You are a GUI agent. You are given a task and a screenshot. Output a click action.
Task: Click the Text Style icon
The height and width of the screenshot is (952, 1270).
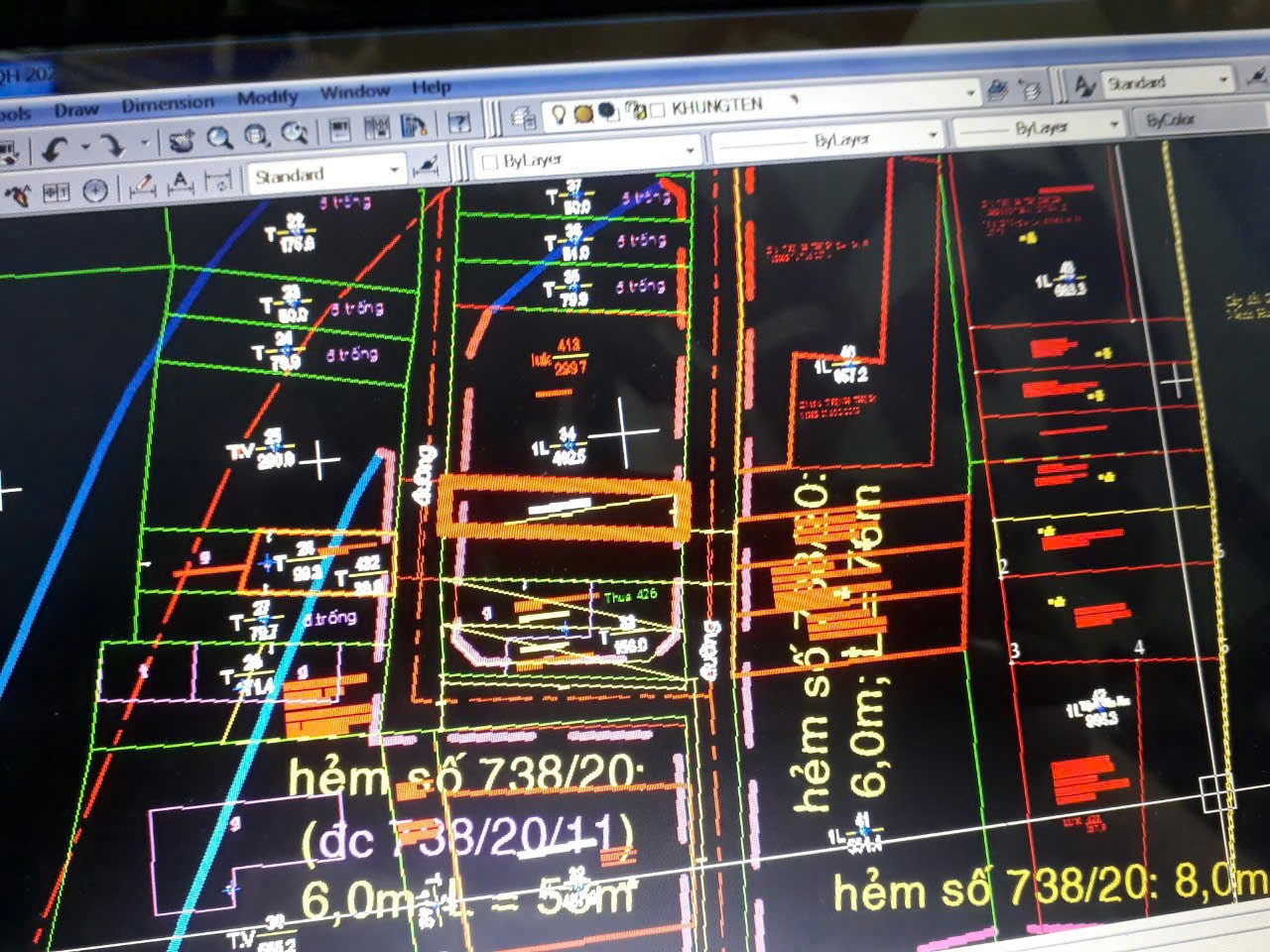[1084, 86]
